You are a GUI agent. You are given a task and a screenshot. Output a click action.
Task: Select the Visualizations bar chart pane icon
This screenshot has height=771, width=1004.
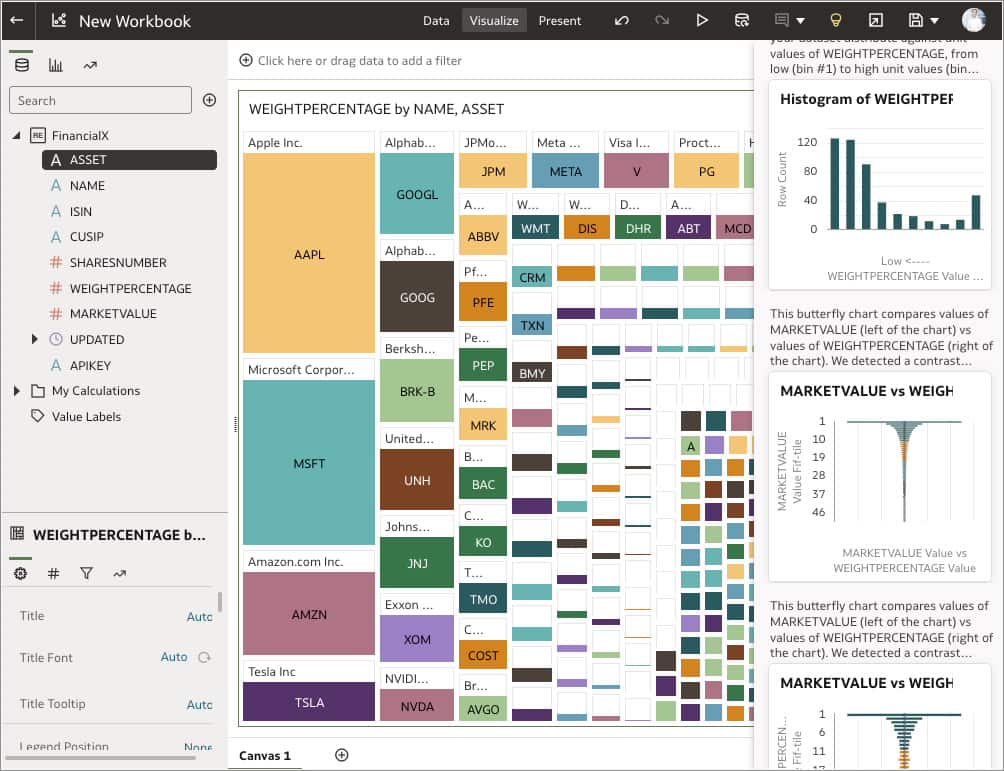point(56,65)
